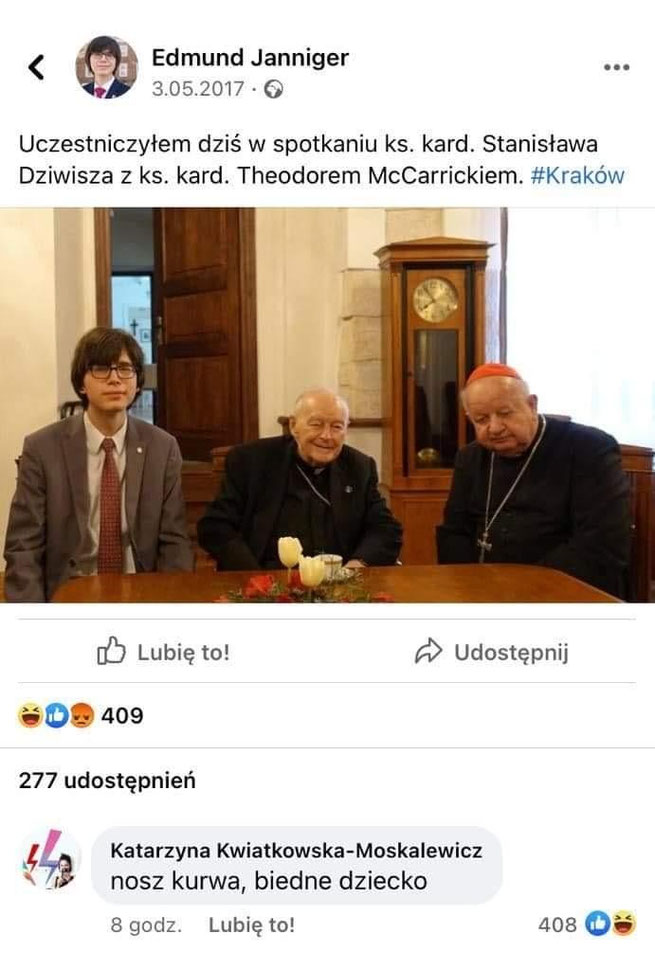Viewport: 655px width, 970px height.
Task: Open the three-dot post options menu
Action: (616, 67)
